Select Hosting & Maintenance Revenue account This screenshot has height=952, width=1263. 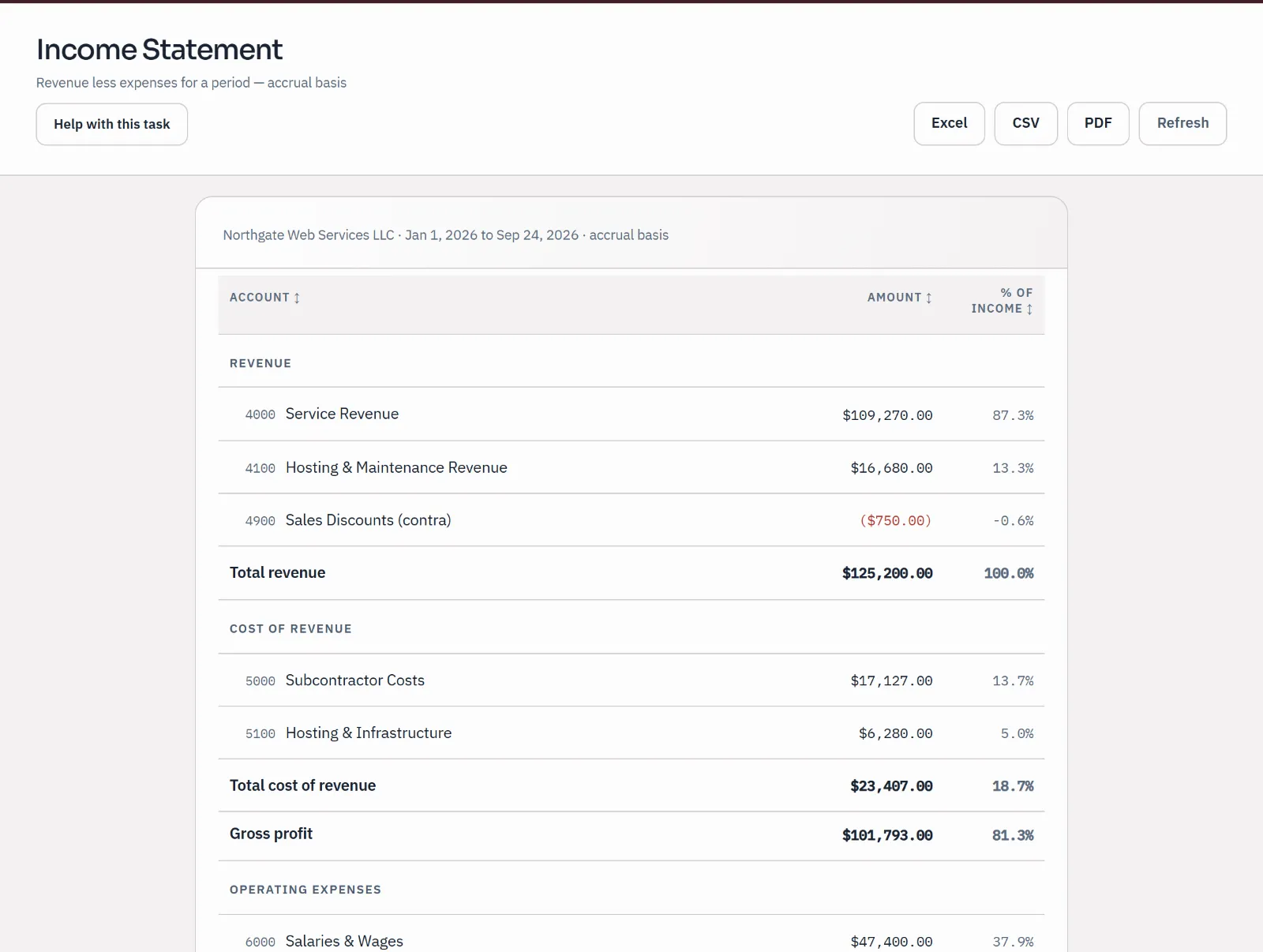click(396, 467)
